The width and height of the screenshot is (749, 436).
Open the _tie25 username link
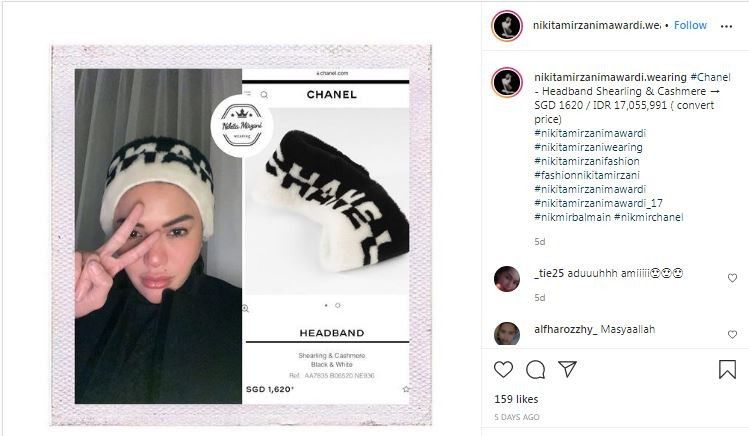(549, 273)
